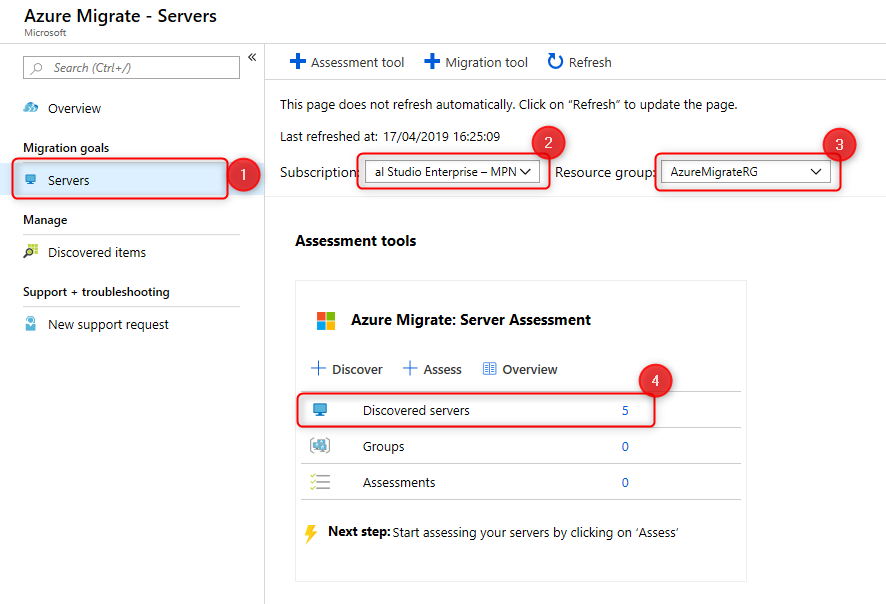Collapse the sidebar with double-chevron icon
Viewport: 886px width, 604px height.
(252, 57)
